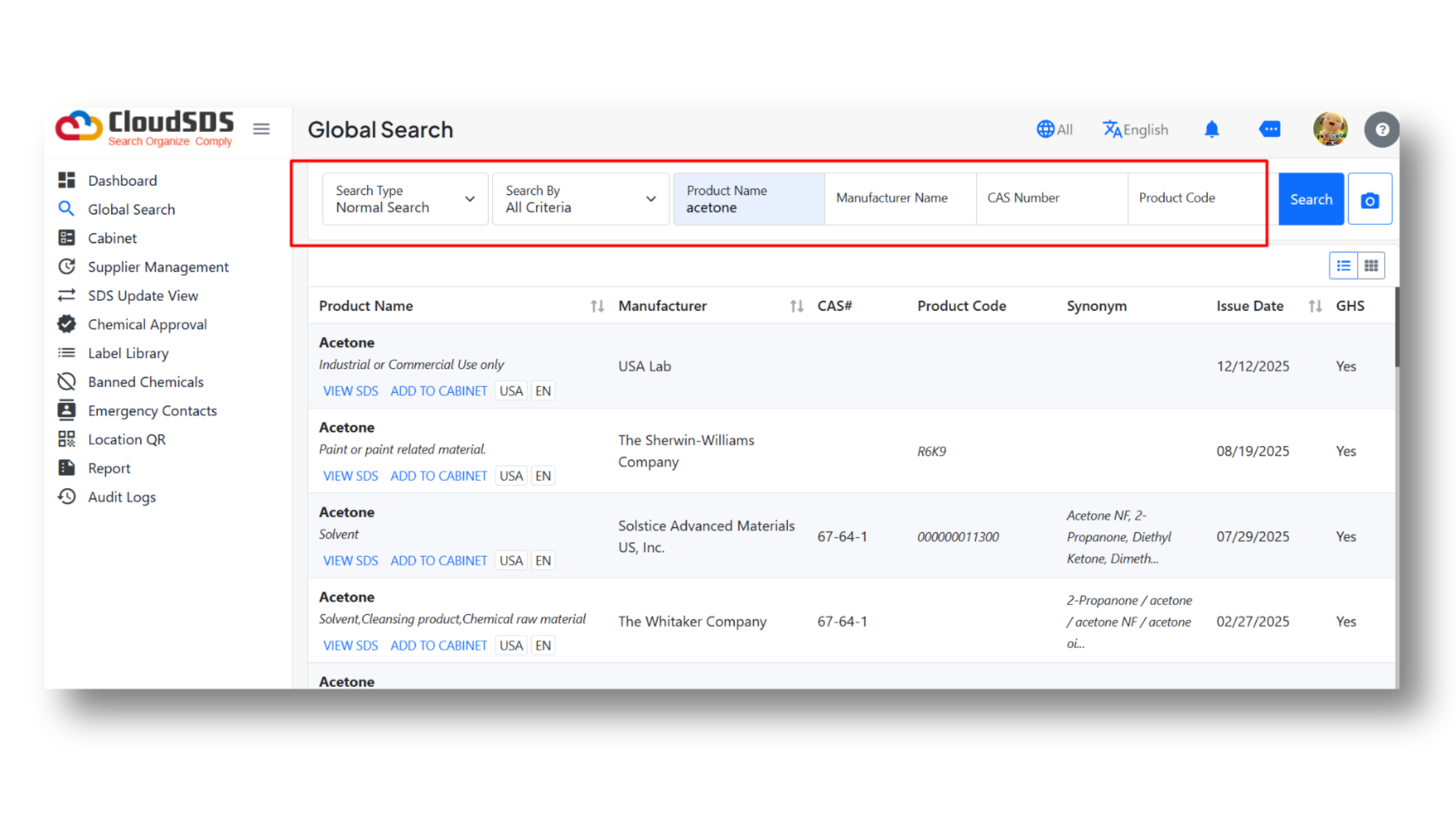Open the English language translate selector

pyautogui.click(x=1135, y=129)
